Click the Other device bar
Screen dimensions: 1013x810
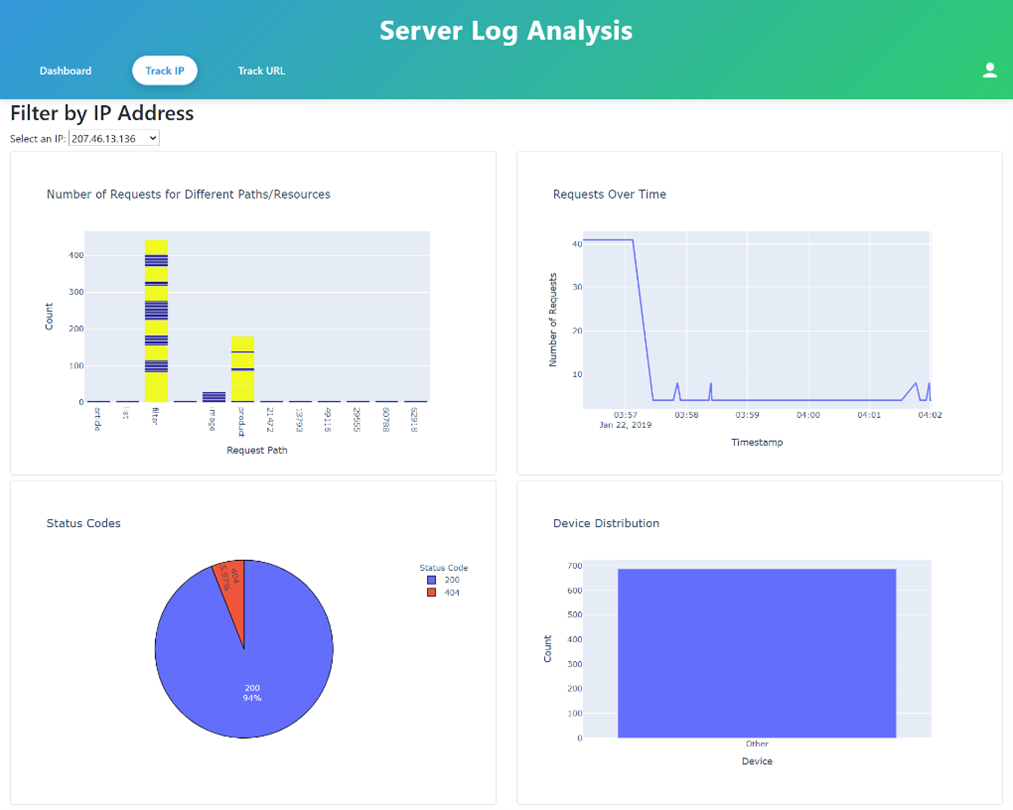tap(756, 655)
